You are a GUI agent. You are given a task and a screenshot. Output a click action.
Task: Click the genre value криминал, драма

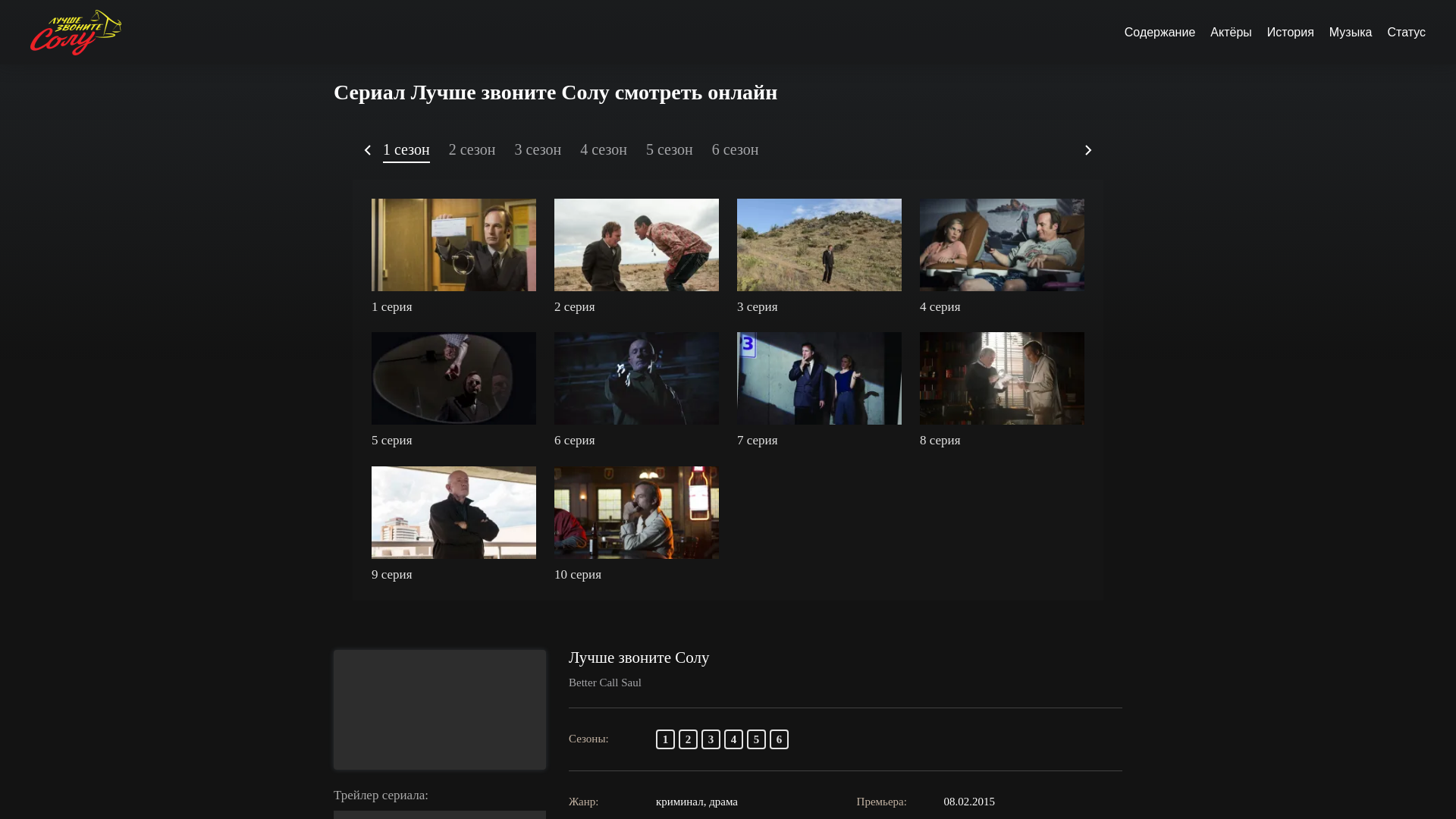point(697,802)
